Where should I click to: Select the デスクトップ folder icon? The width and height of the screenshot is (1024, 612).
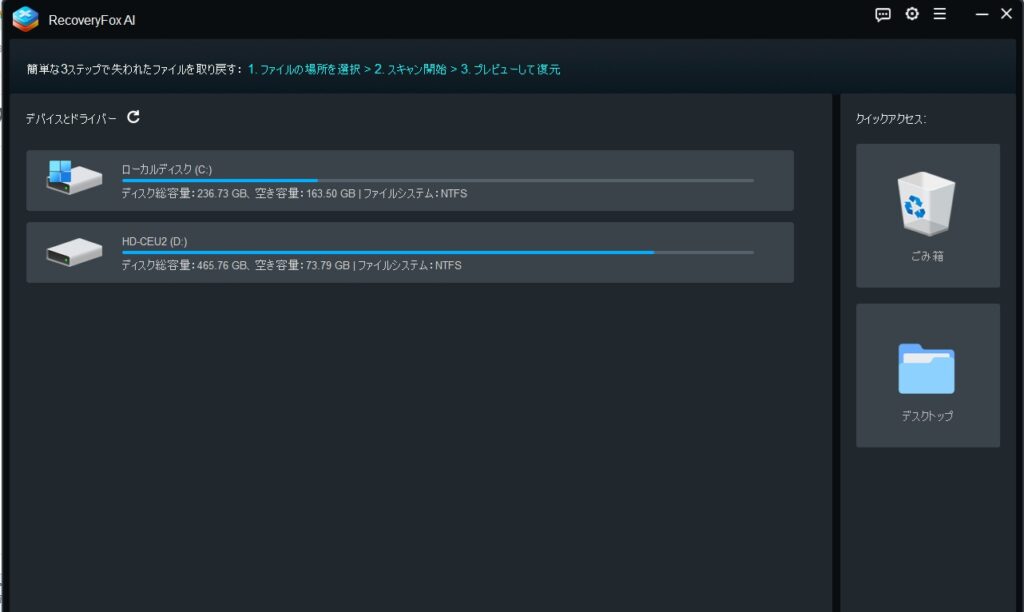coord(927,368)
